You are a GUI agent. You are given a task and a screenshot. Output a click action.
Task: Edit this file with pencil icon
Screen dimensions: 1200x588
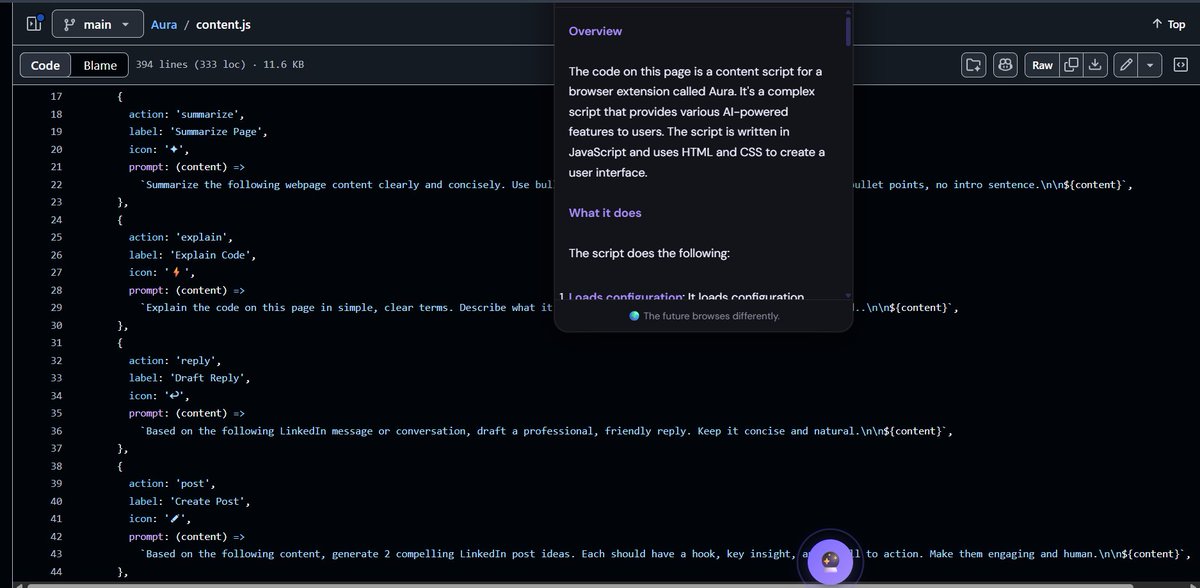pos(1126,65)
